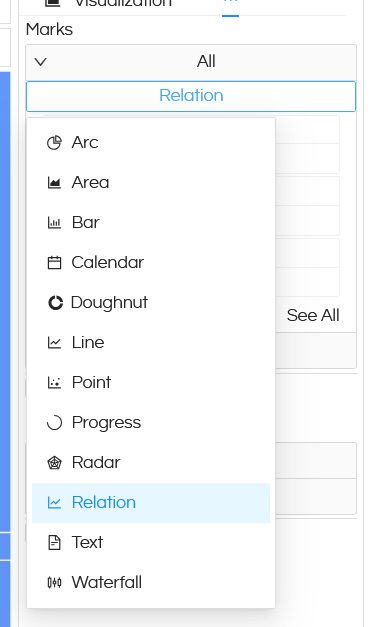Click the Radar pentagon icon

coord(54,463)
